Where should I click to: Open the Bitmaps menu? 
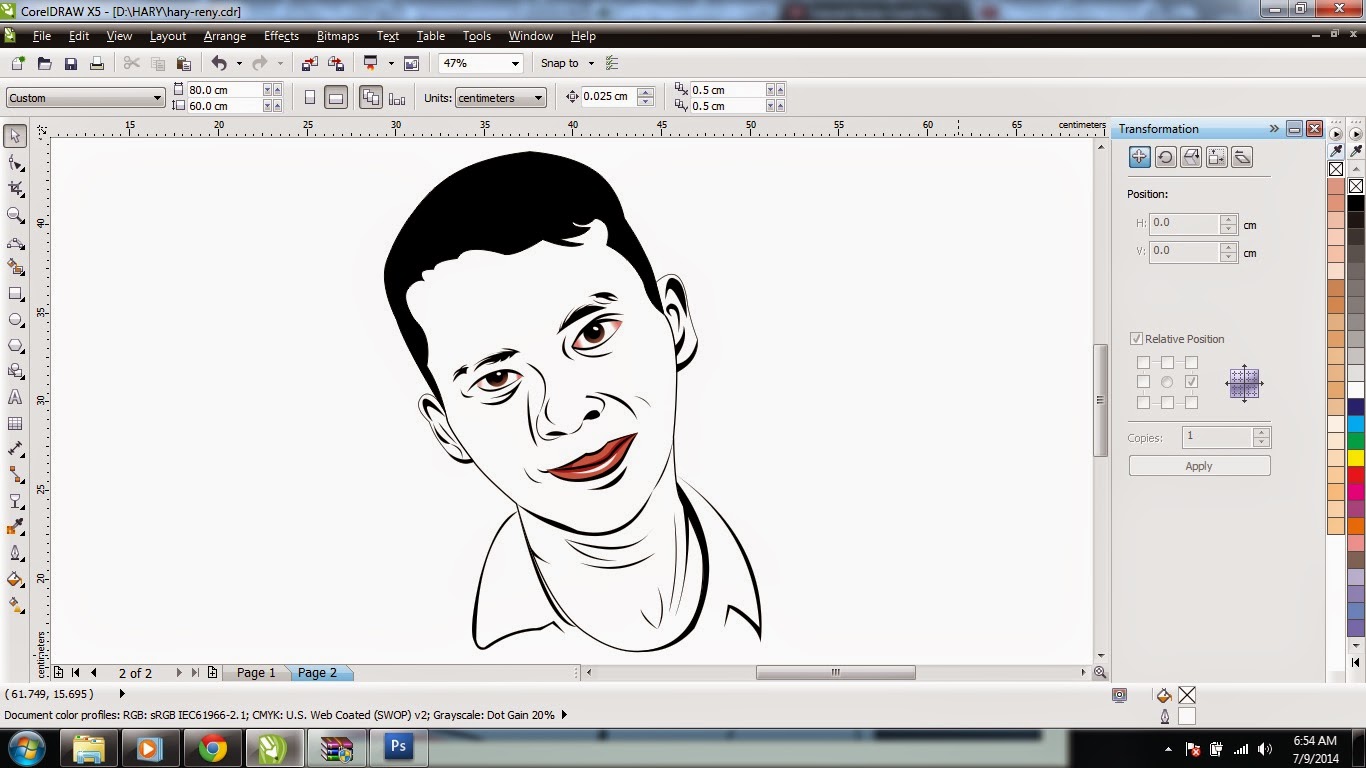[x=337, y=36]
